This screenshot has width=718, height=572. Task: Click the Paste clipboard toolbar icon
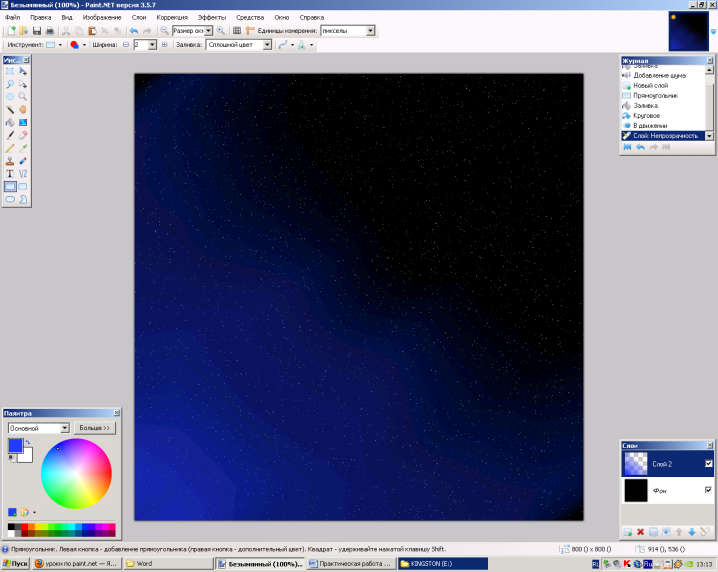pyautogui.click(x=92, y=31)
